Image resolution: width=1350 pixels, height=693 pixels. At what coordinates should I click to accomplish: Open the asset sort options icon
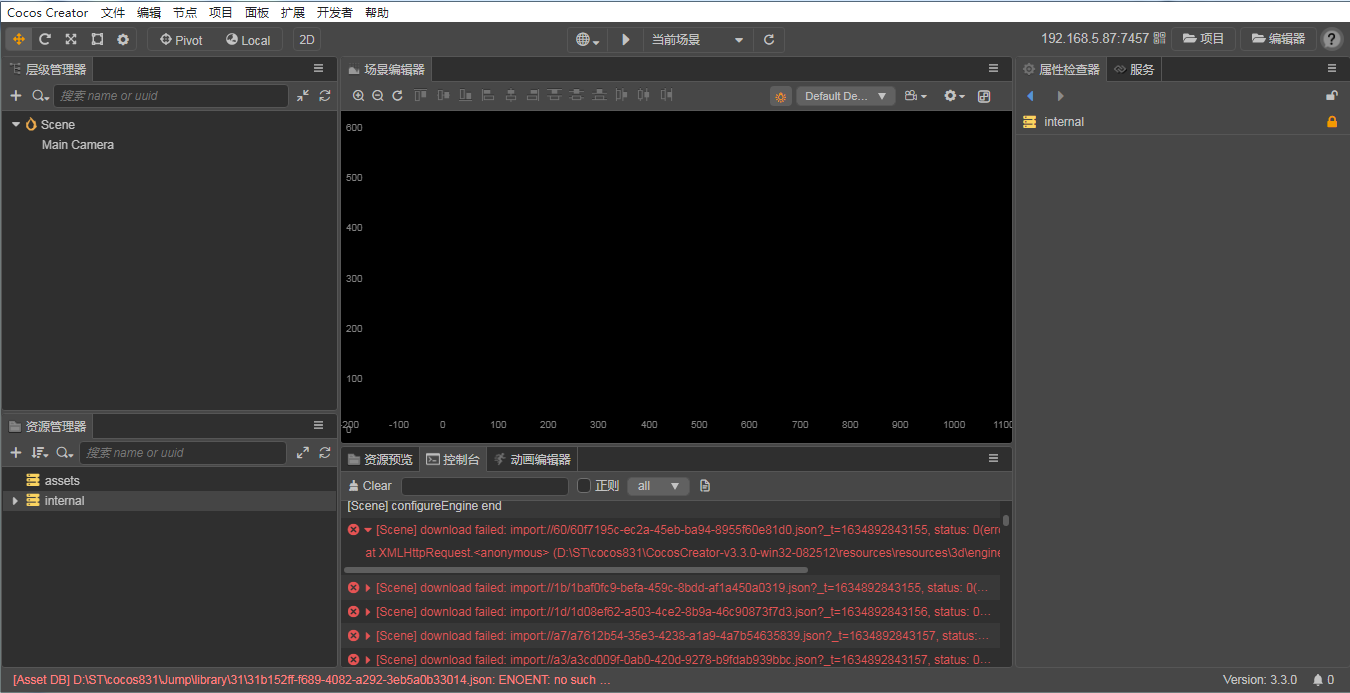click(40, 453)
